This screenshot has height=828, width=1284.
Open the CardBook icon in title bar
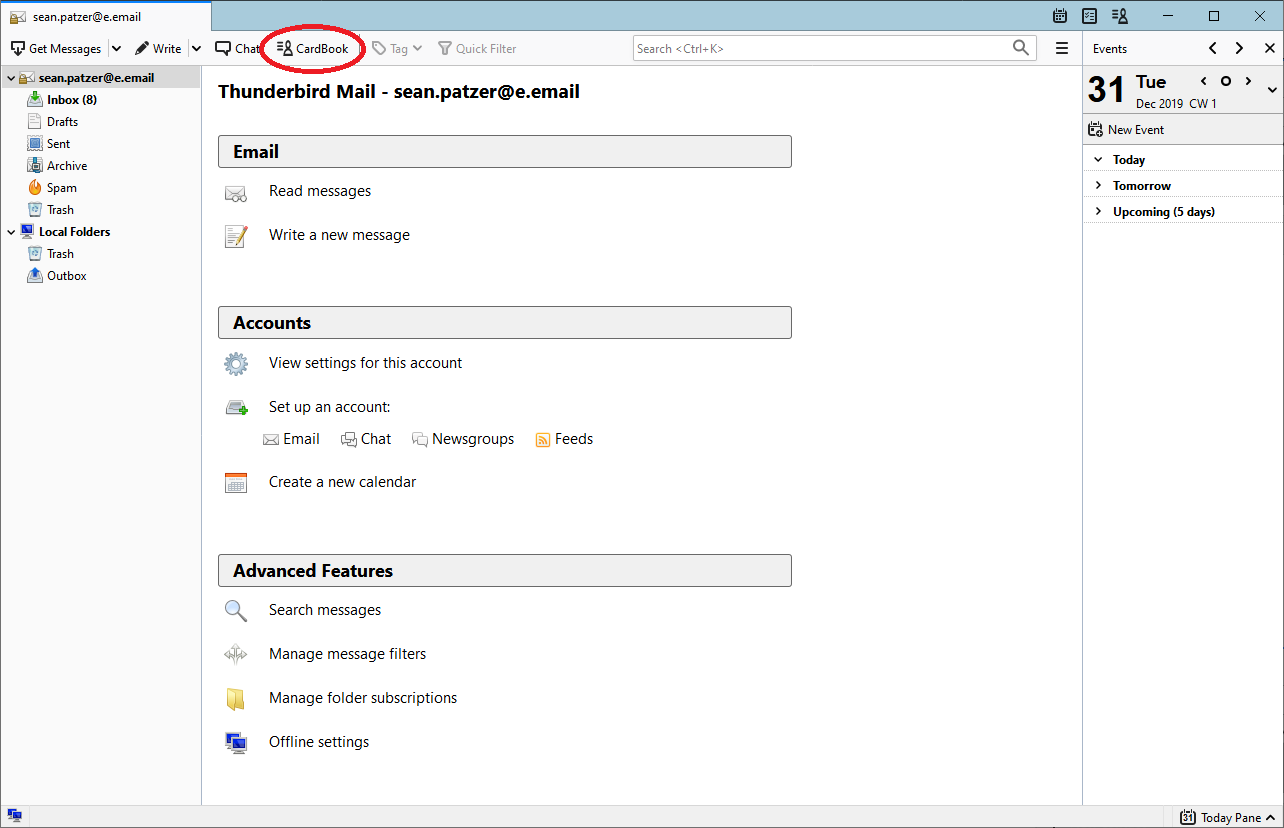[x=1120, y=16]
